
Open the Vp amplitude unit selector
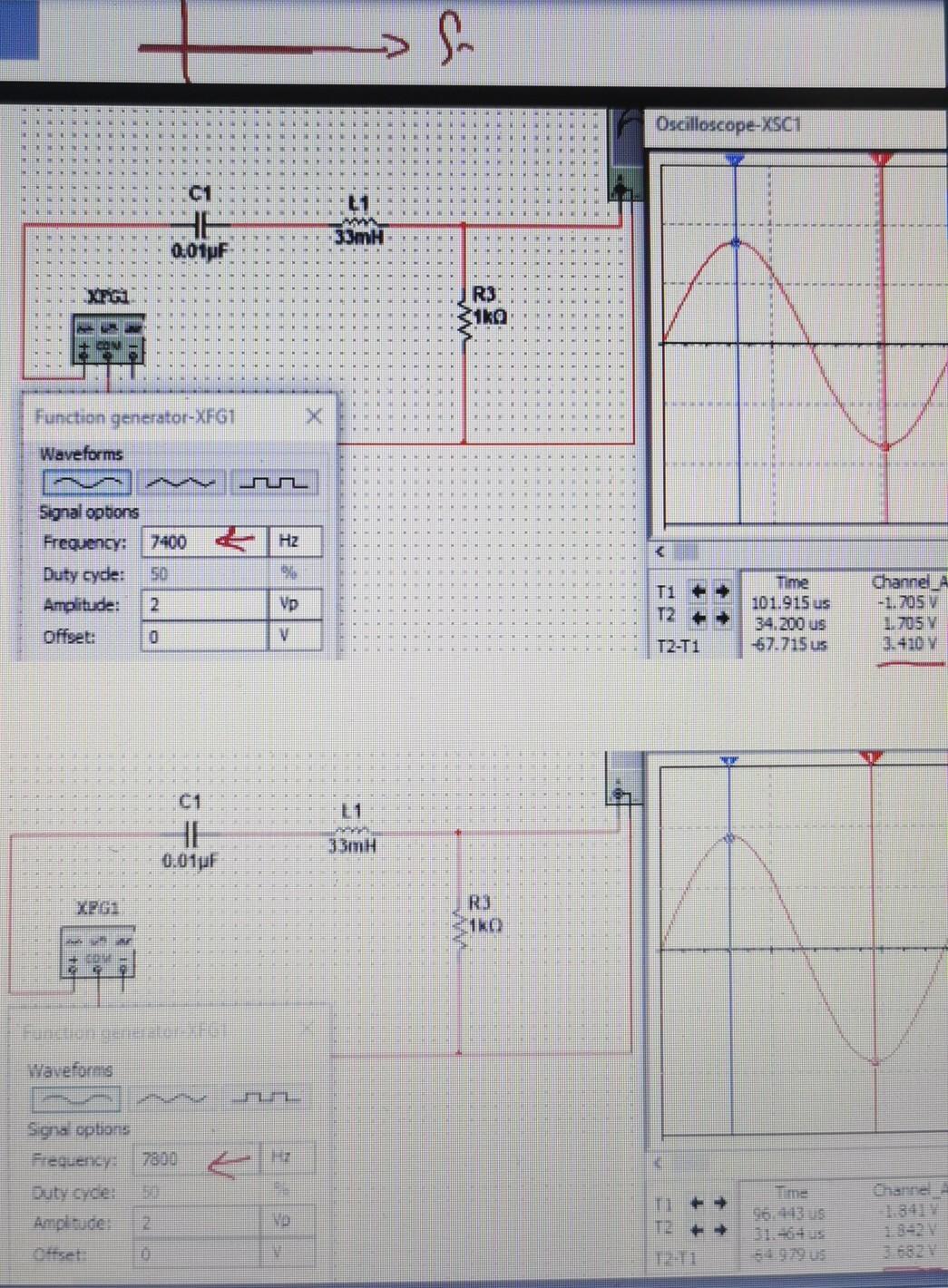296,605
